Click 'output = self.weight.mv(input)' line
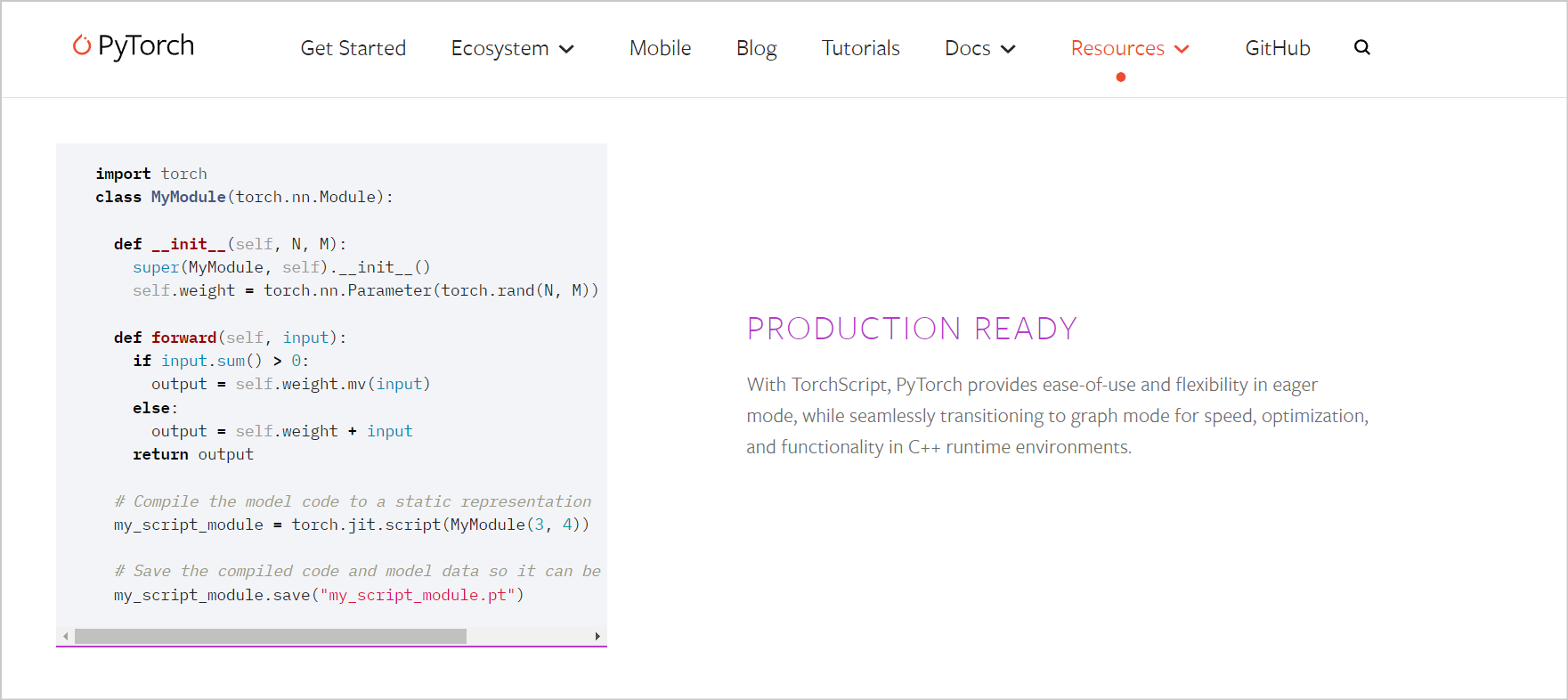This screenshot has height=700, width=1568. pyautogui.click(x=291, y=384)
